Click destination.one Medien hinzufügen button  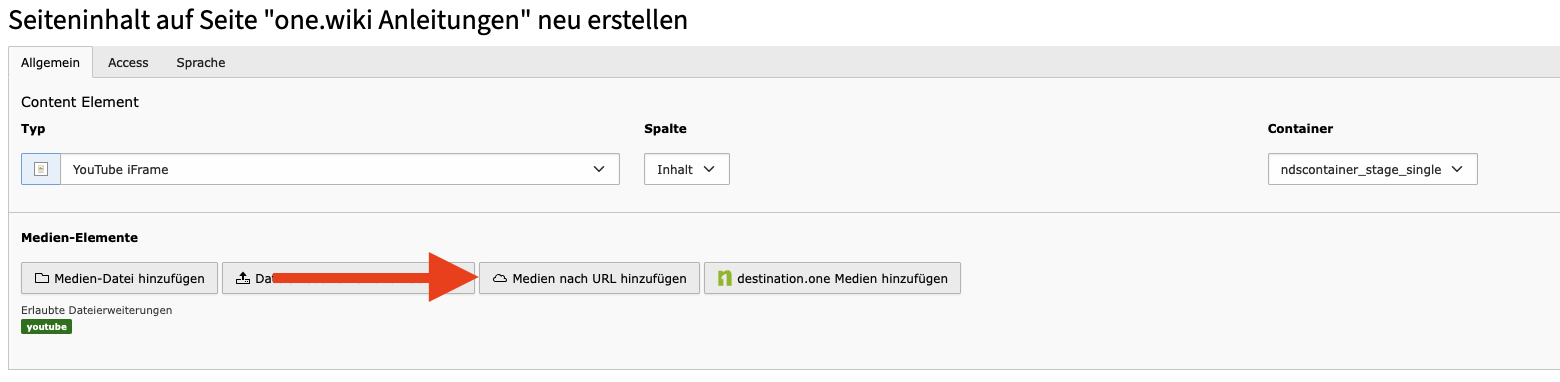(x=833, y=279)
